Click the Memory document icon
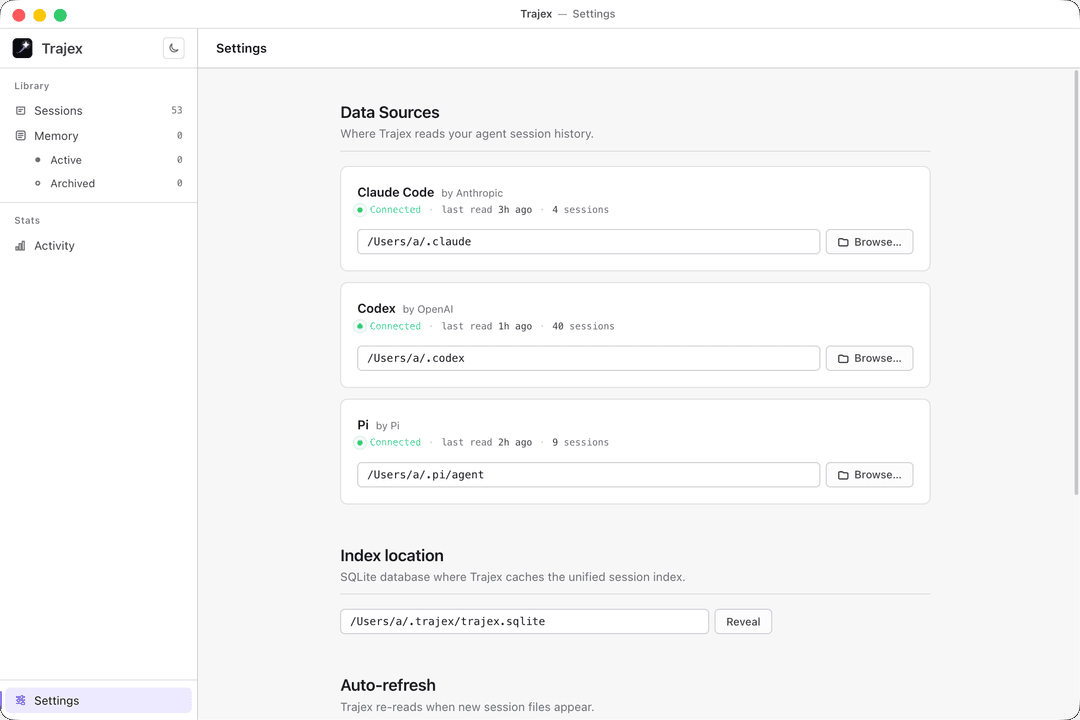This screenshot has height=720, width=1080. click(x=21, y=136)
